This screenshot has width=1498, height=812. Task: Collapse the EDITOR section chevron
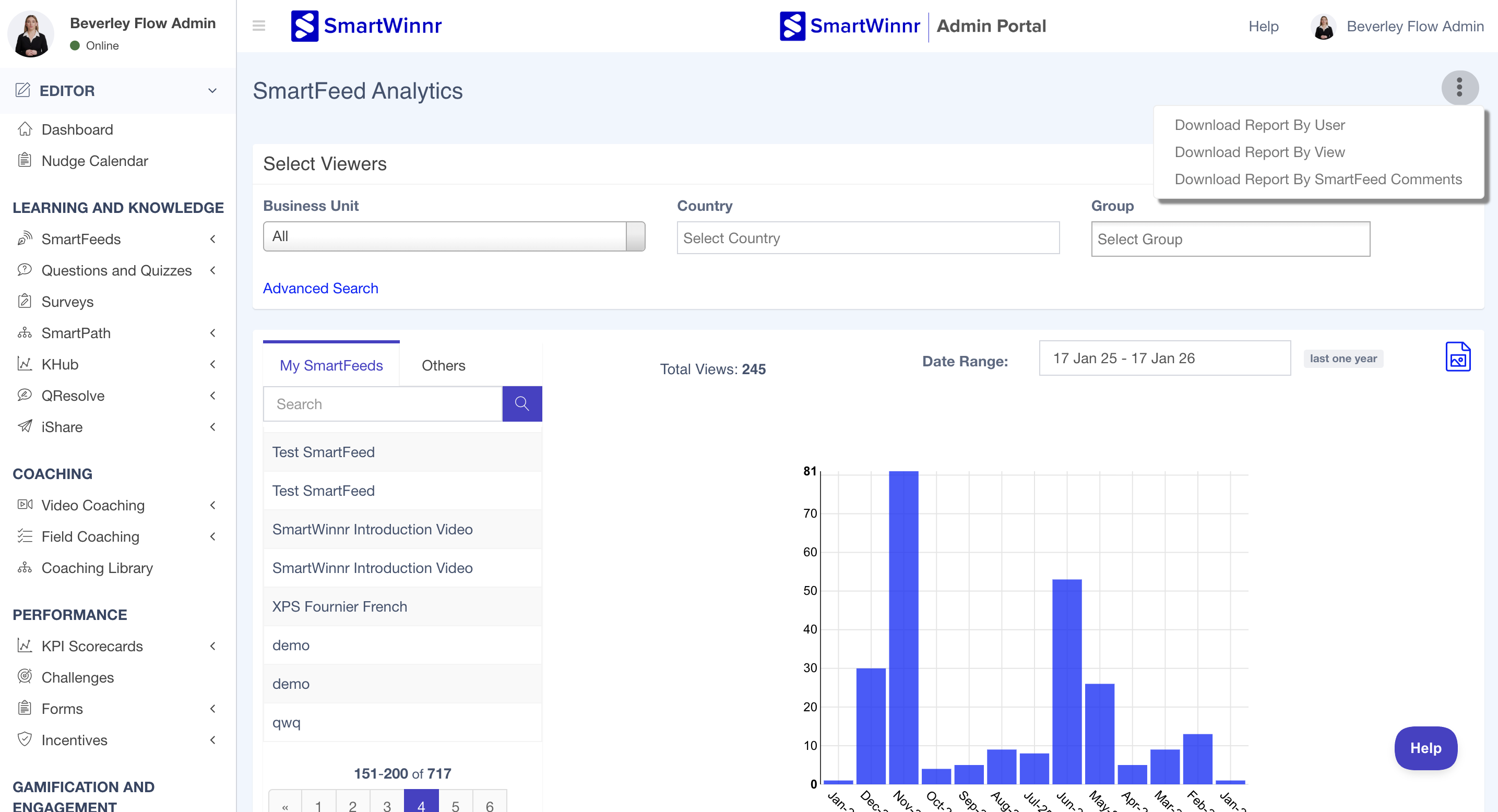(x=212, y=91)
